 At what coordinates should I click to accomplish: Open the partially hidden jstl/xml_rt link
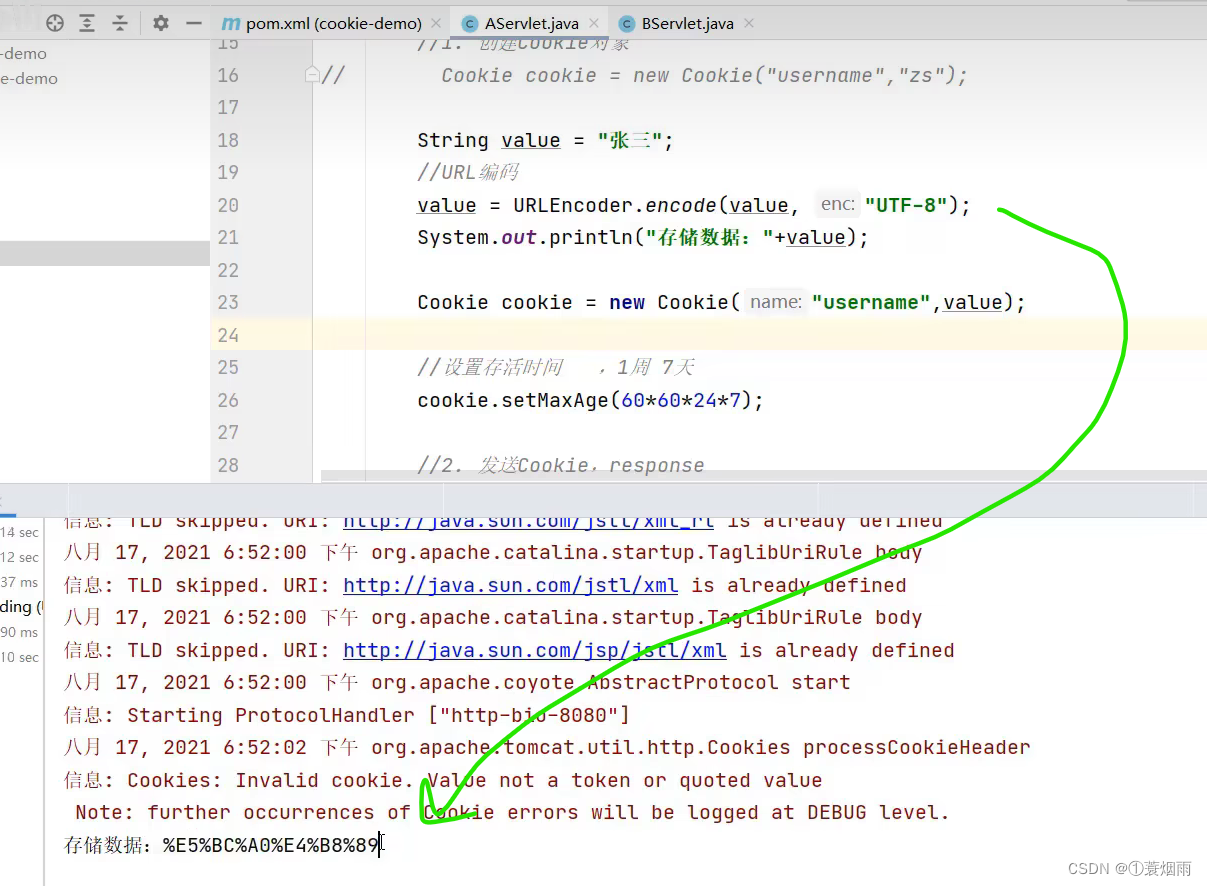[x=528, y=520]
